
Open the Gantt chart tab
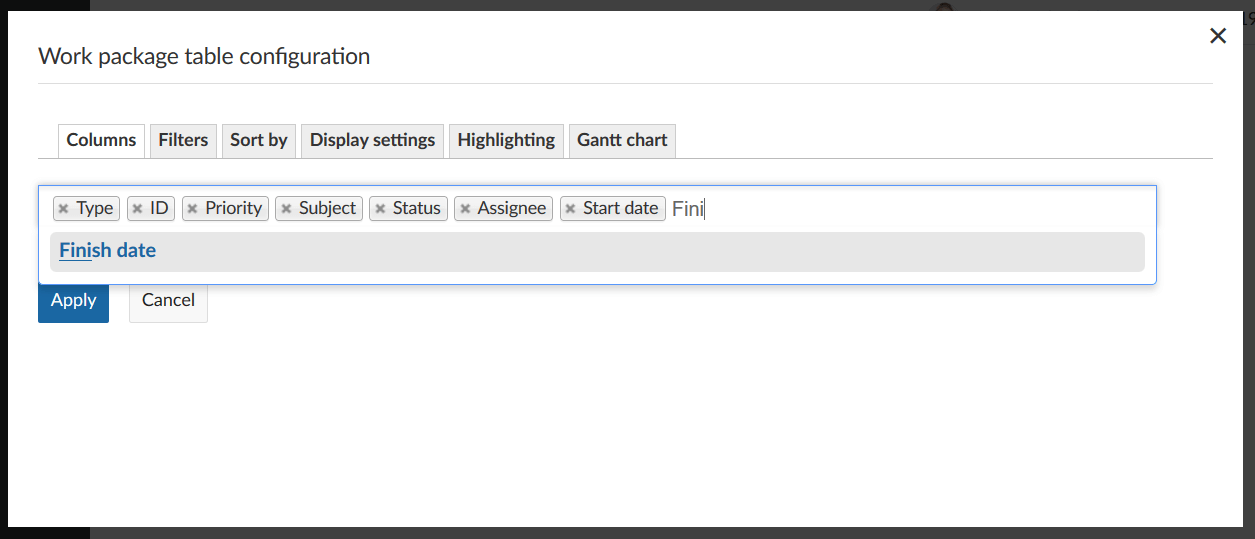pos(622,140)
